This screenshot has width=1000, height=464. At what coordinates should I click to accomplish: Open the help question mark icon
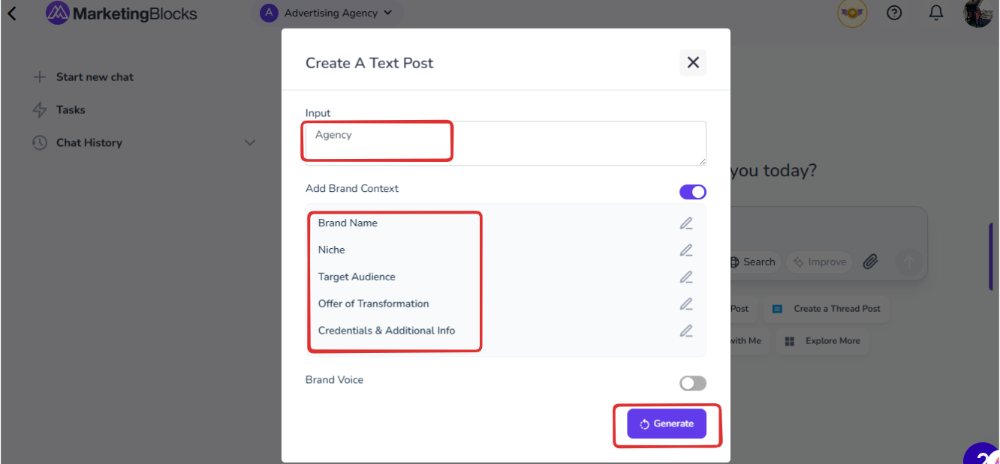point(894,13)
